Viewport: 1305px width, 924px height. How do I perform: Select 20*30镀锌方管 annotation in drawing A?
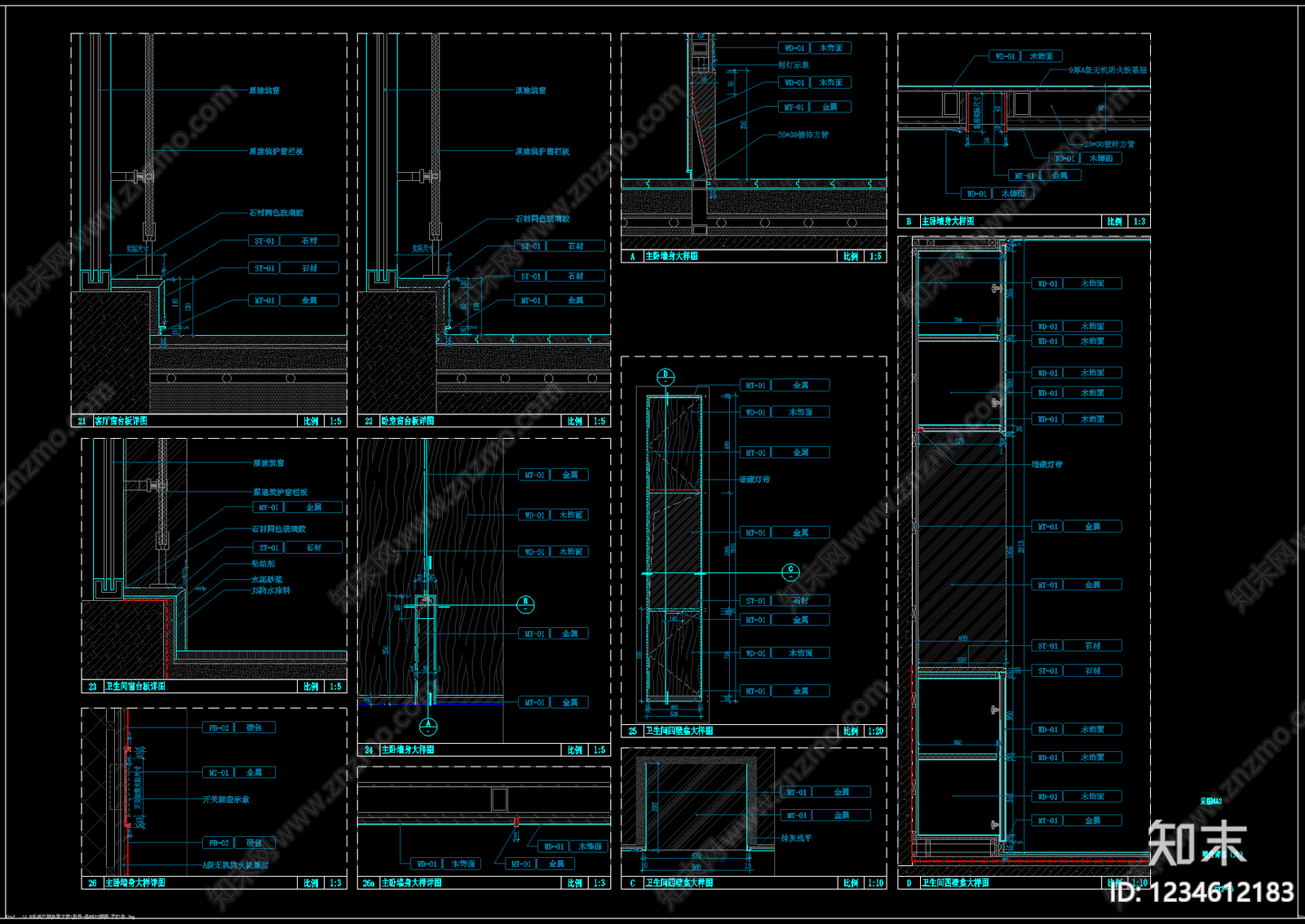tap(803, 135)
